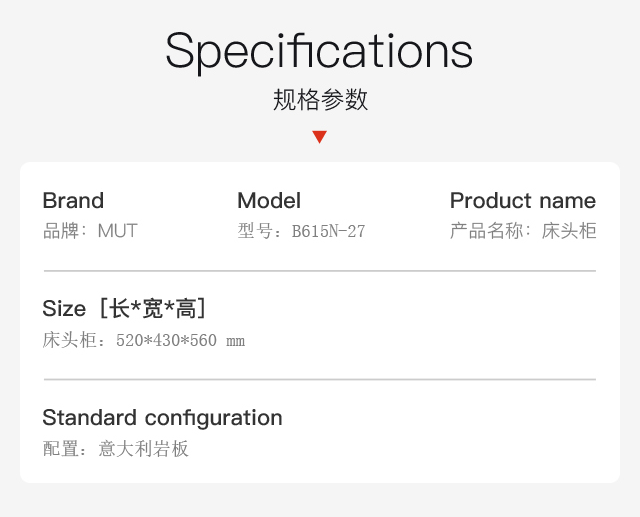
Task: Select model number B615N-27
Action: pos(329,231)
